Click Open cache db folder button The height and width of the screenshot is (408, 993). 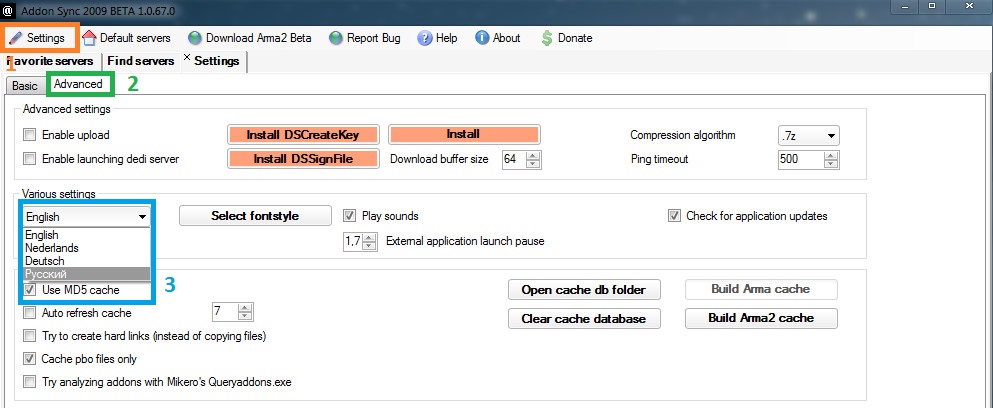[584, 290]
